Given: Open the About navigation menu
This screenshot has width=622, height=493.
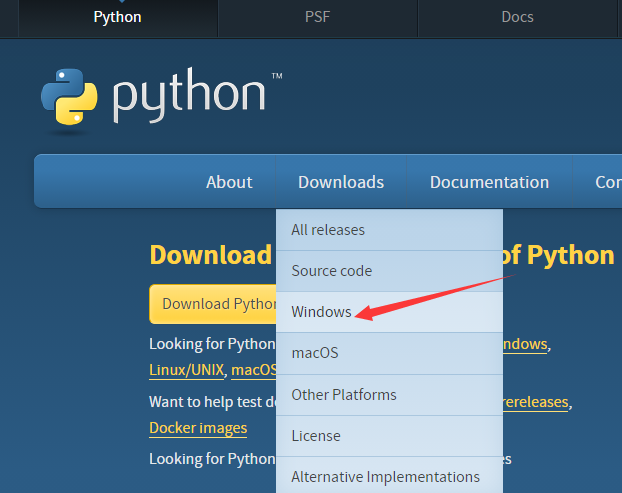Looking at the screenshot, I should tap(229, 182).
